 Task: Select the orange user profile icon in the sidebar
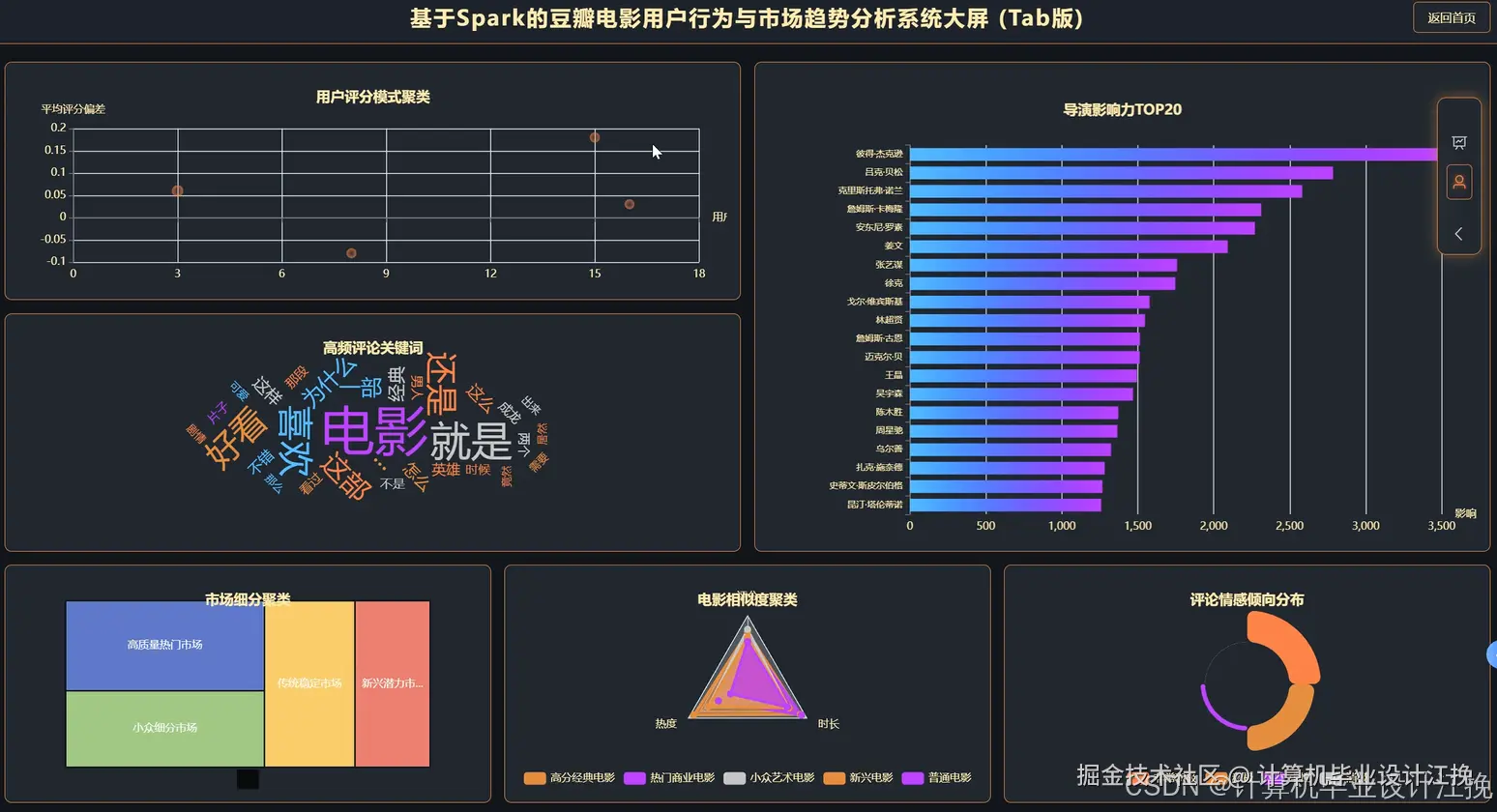pos(1458,182)
